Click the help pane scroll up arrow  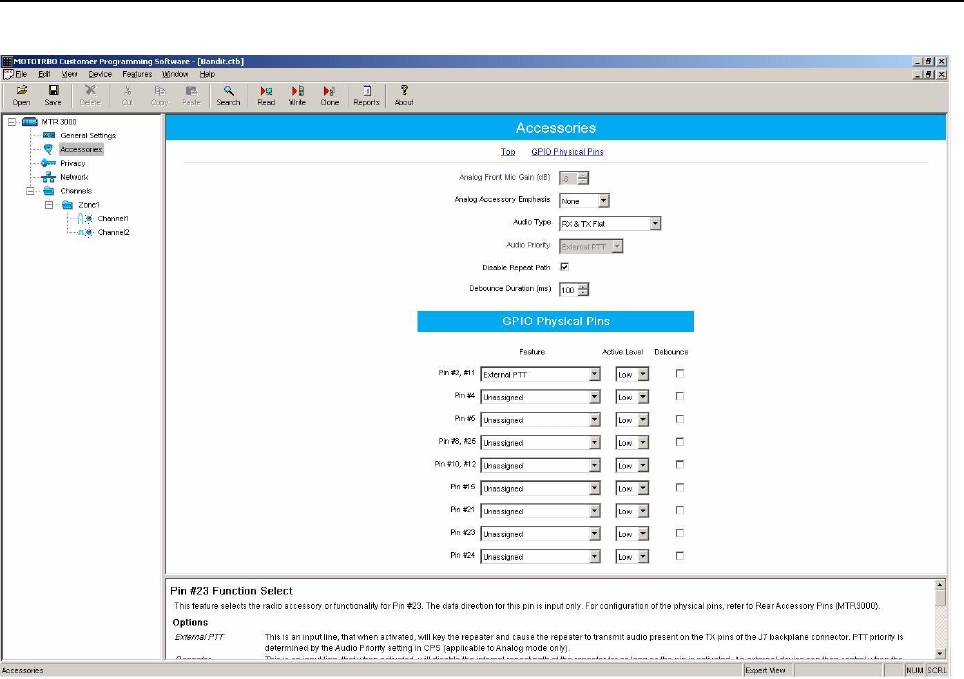tap(940, 584)
